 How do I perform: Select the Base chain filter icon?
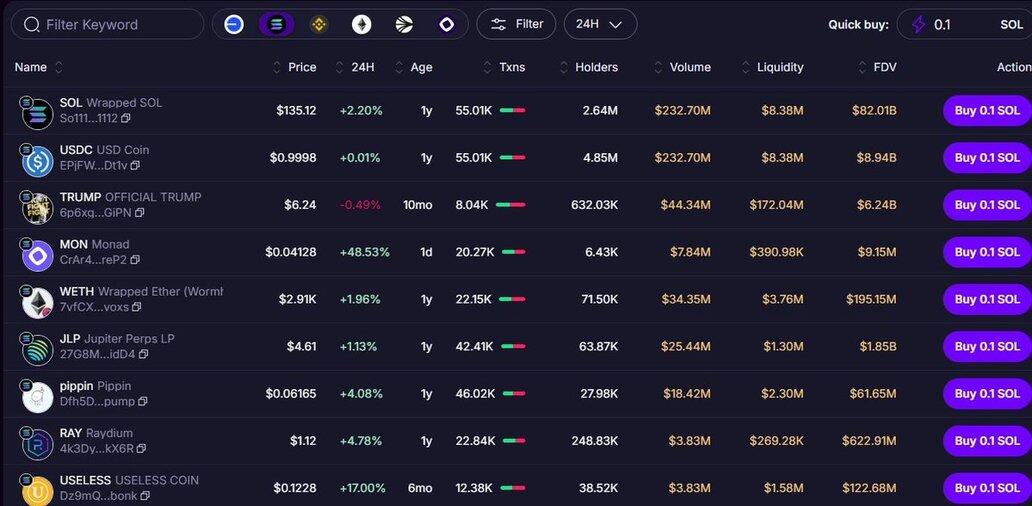click(x=234, y=24)
